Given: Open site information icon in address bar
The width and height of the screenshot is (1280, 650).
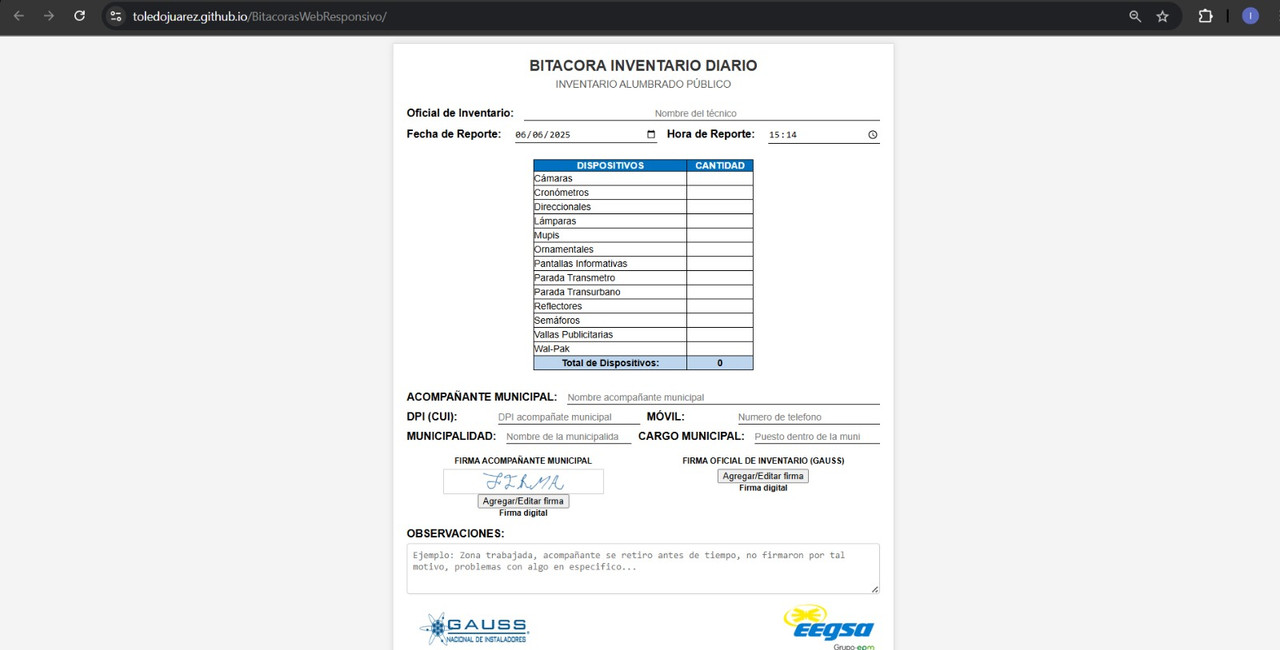Looking at the screenshot, I should coord(116,17).
